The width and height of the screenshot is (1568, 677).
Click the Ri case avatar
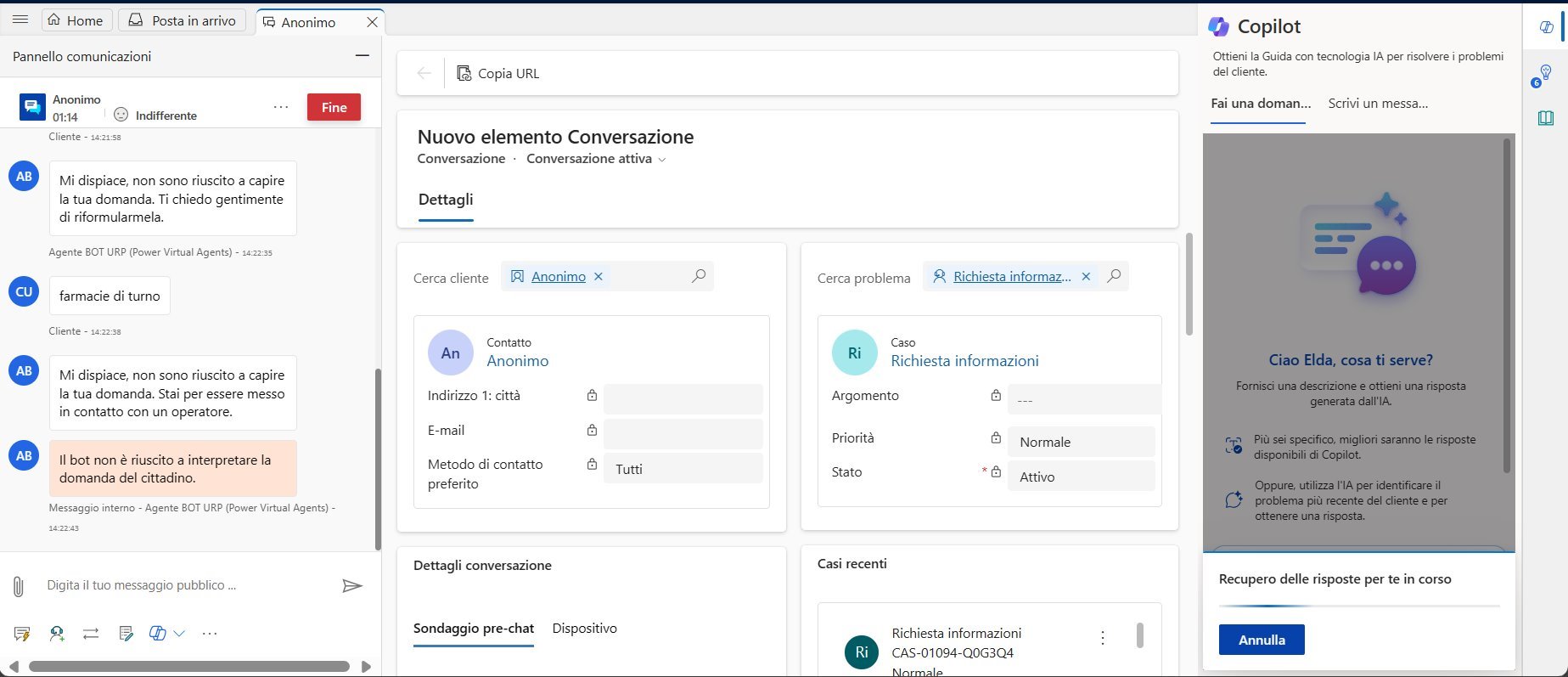[x=855, y=353]
